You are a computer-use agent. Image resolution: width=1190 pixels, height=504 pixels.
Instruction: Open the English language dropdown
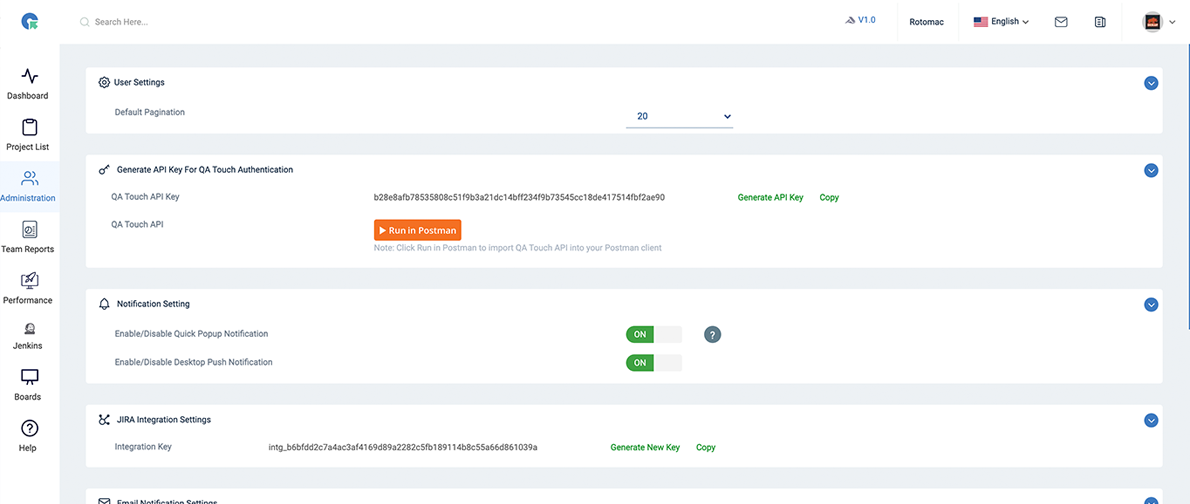pos(1002,22)
